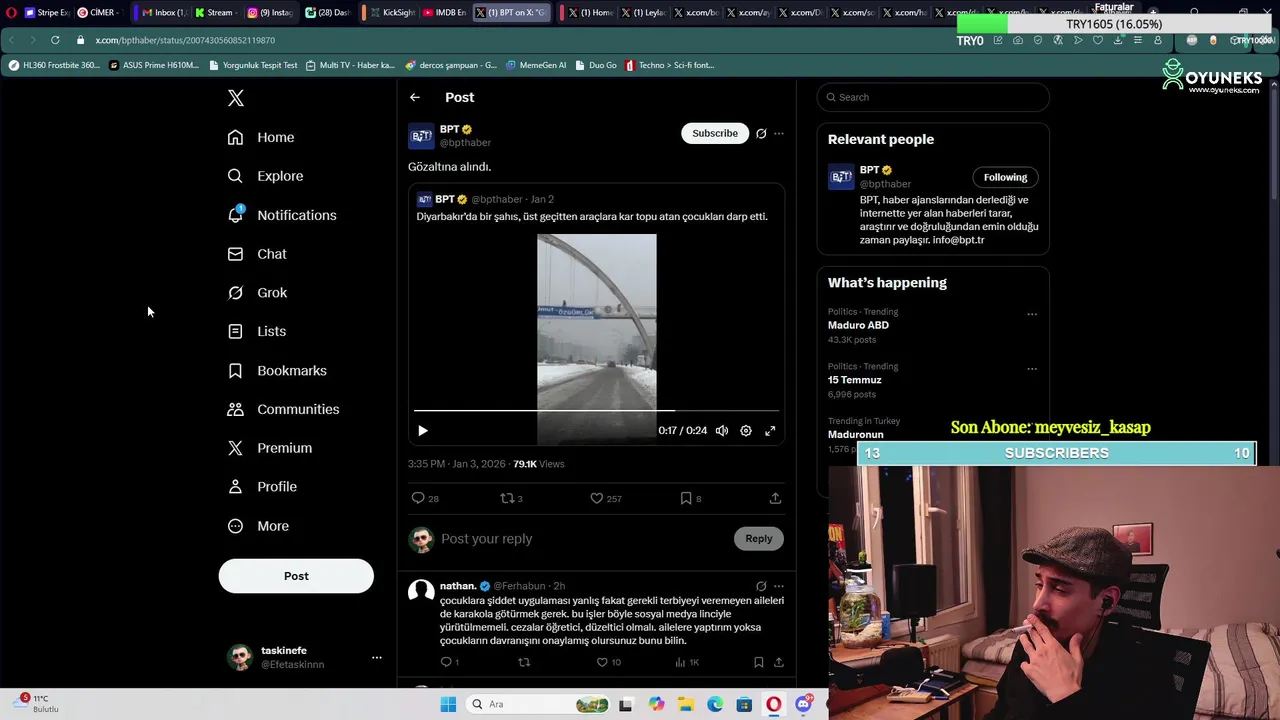Viewport: 1280px width, 720px height.
Task: Bookmark the post with 8 bookmarks
Action: point(690,498)
